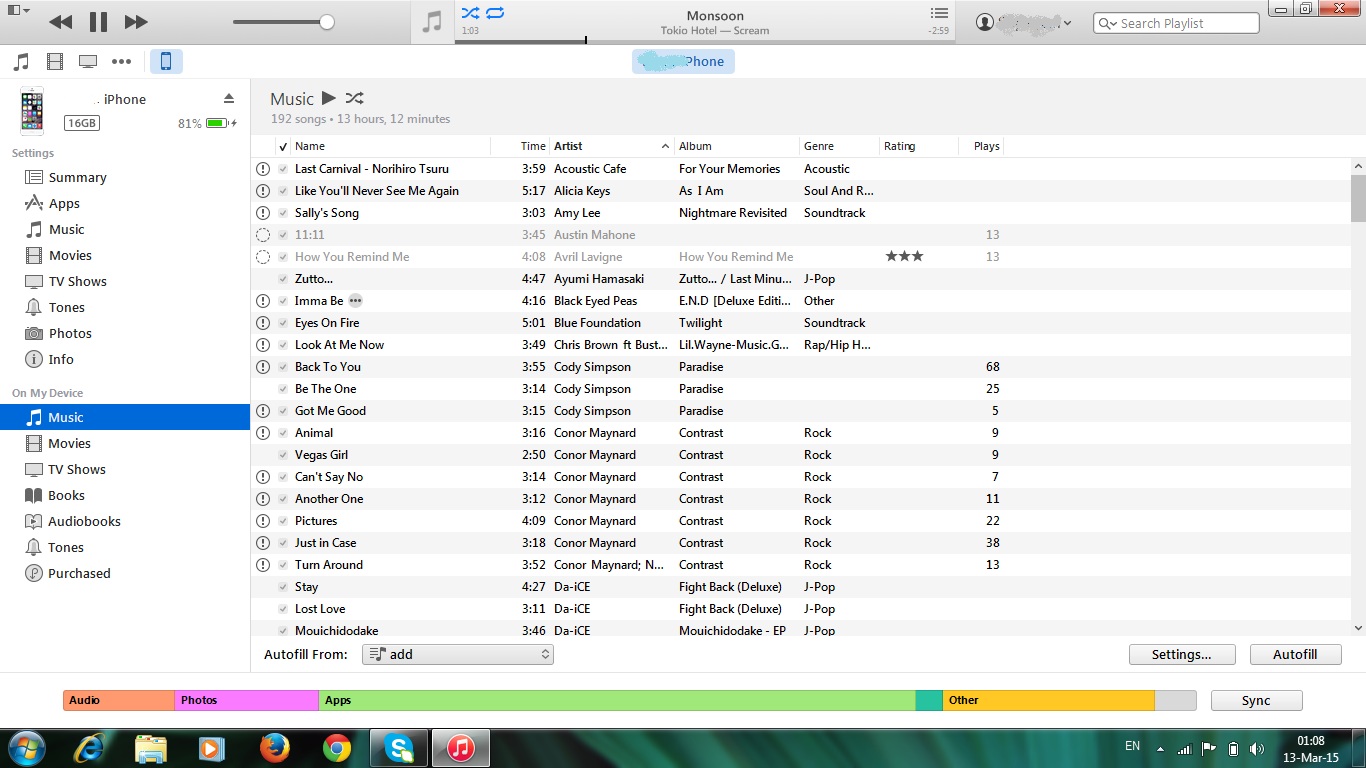Open the account dropdown menu
This screenshot has height=768, width=1366.
point(1025,22)
